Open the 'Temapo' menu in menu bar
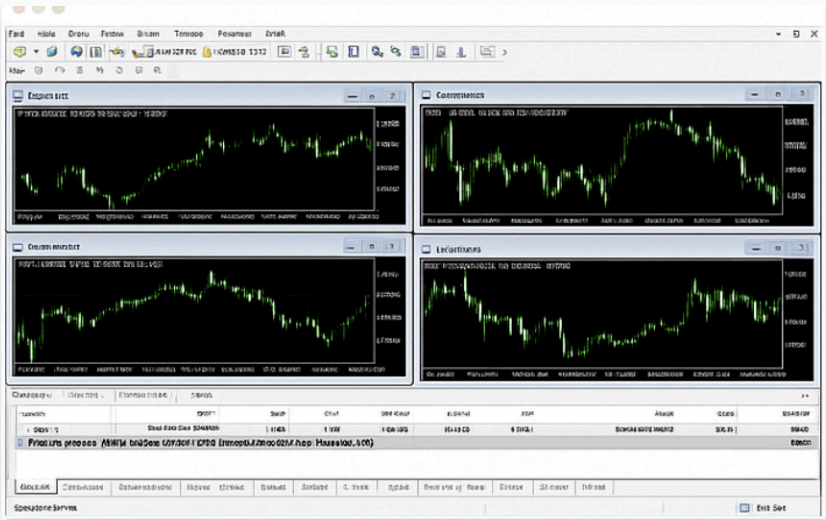826x520 pixels. click(x=187, y=33)
